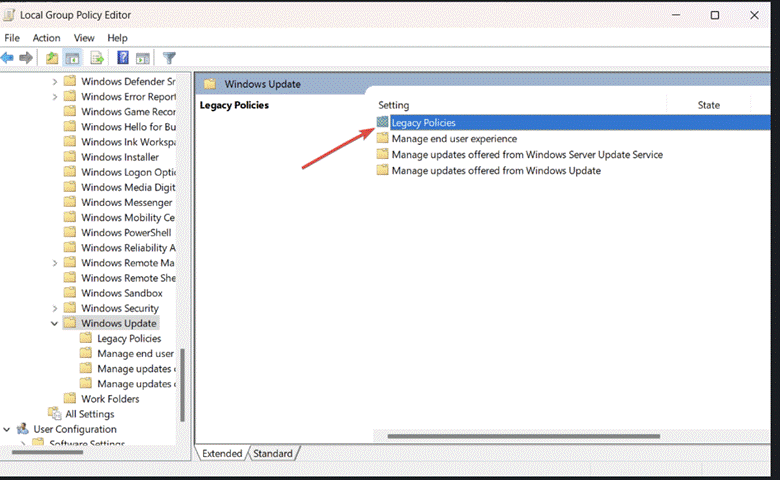Screen dimensions: 780x480
Task: Select Windows Media Digital Rights tree item
Action: [128, 187]
